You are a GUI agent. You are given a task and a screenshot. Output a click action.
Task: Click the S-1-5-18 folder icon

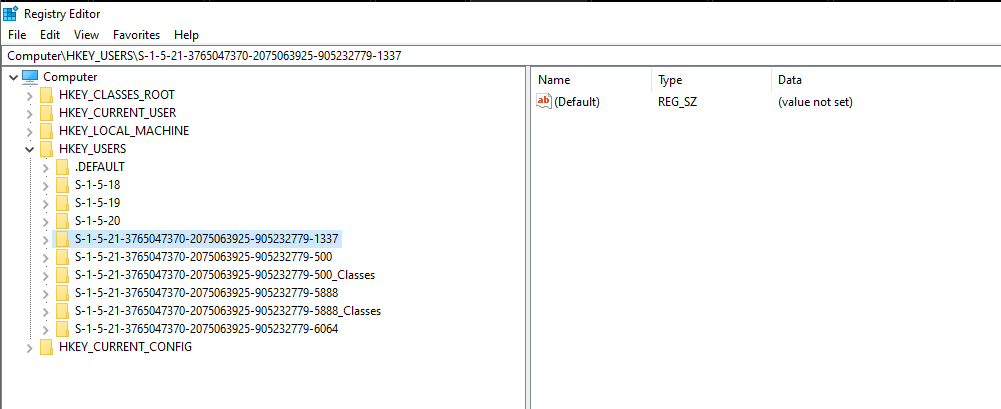coord(62,185)
